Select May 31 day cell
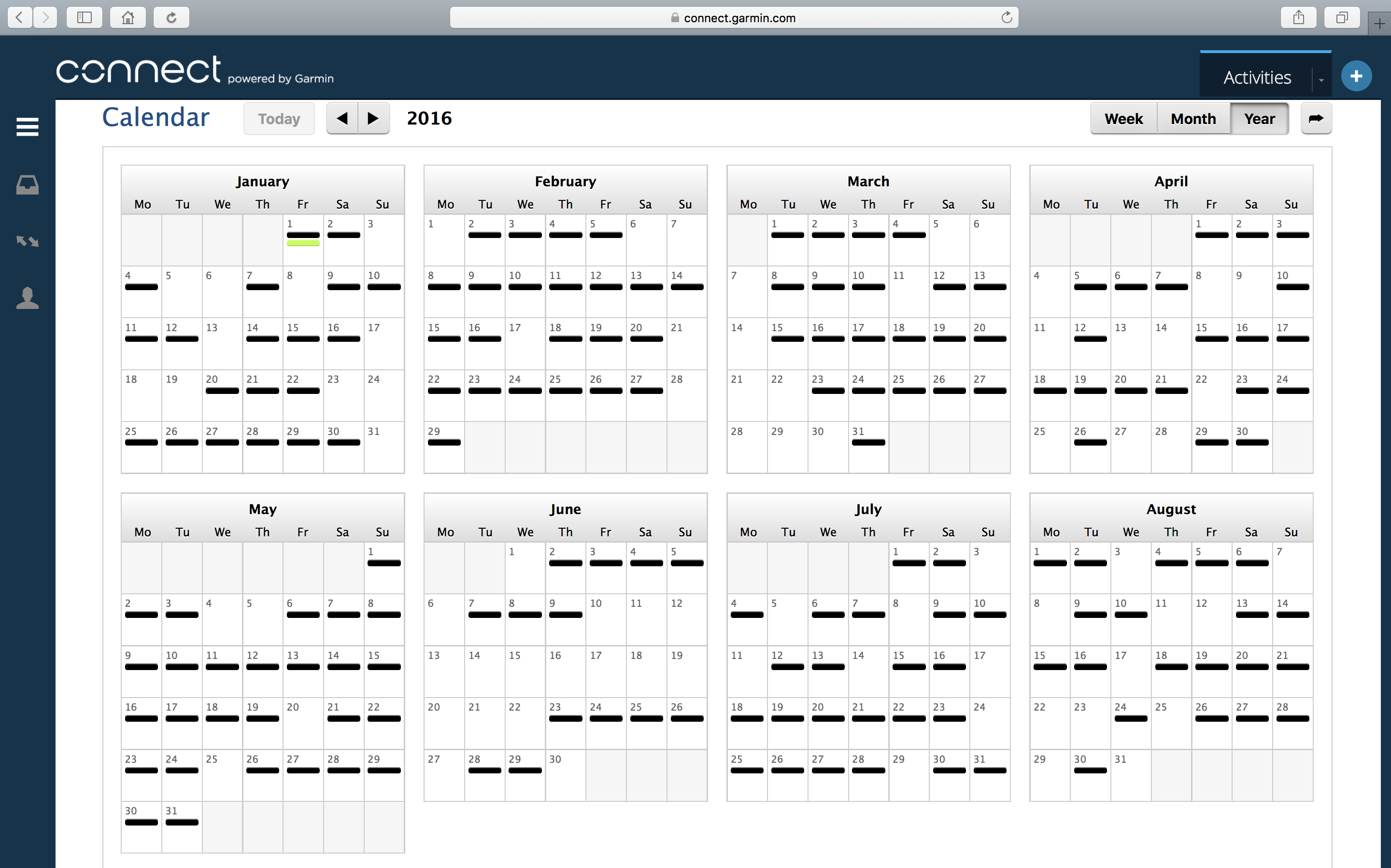Image resolution: width=1391 pixels, height=868 pixels. pos(182,826)
